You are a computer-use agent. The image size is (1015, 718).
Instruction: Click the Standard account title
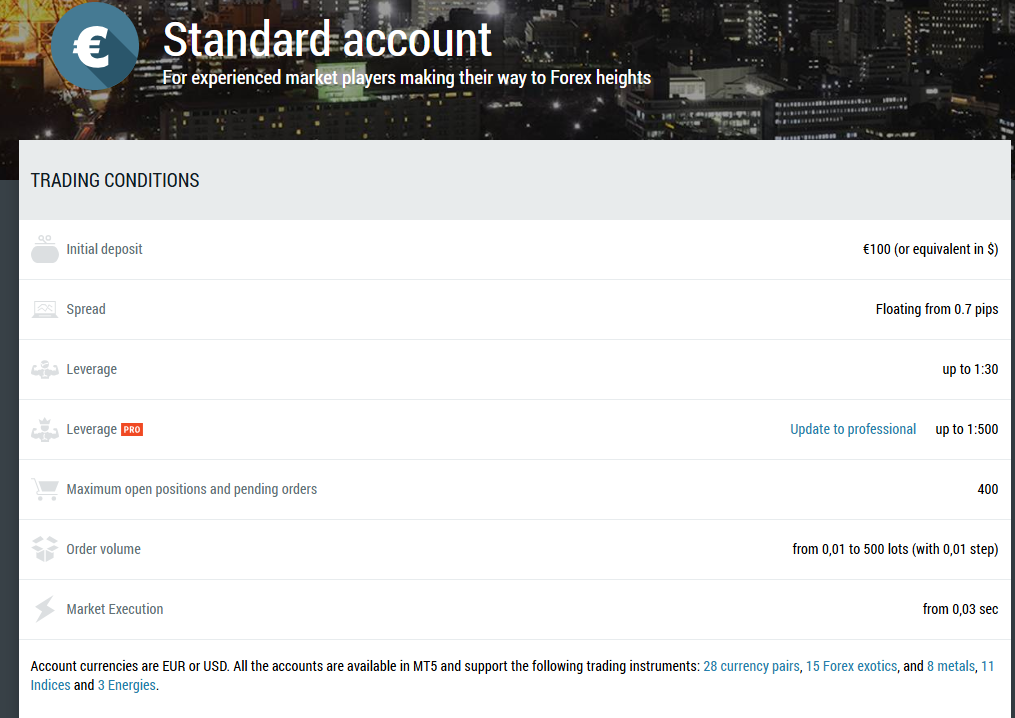tap(327, 40)
